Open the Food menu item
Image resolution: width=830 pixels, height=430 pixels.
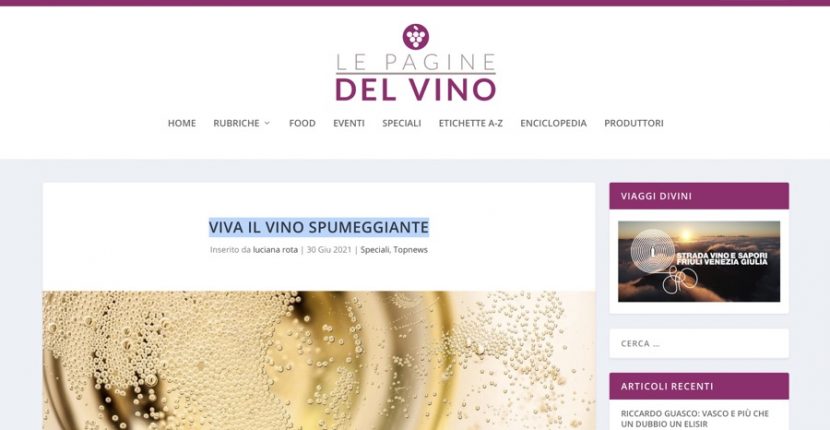[302, 123]
